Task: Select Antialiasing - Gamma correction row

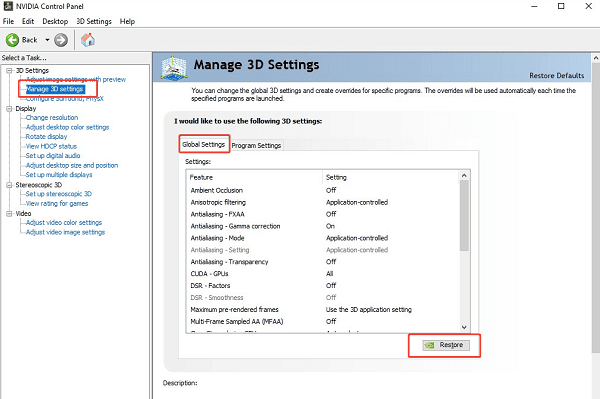Action: [x=323, y=226]
